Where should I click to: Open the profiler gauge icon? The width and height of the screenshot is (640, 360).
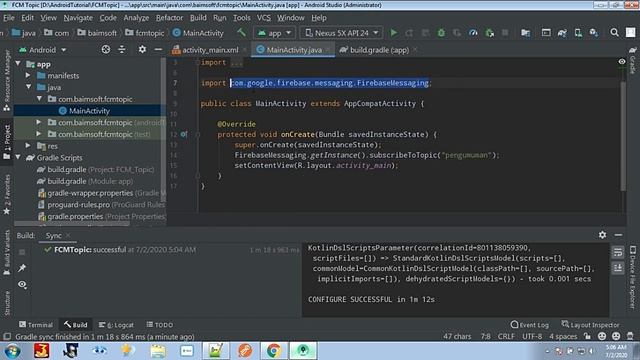pos(473,33)
